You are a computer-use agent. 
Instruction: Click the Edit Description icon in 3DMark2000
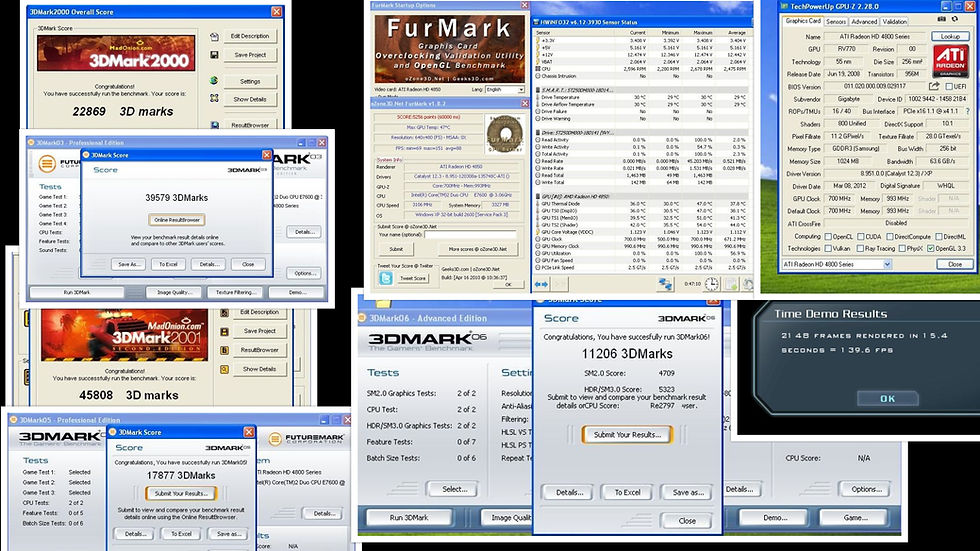(214, 37)
